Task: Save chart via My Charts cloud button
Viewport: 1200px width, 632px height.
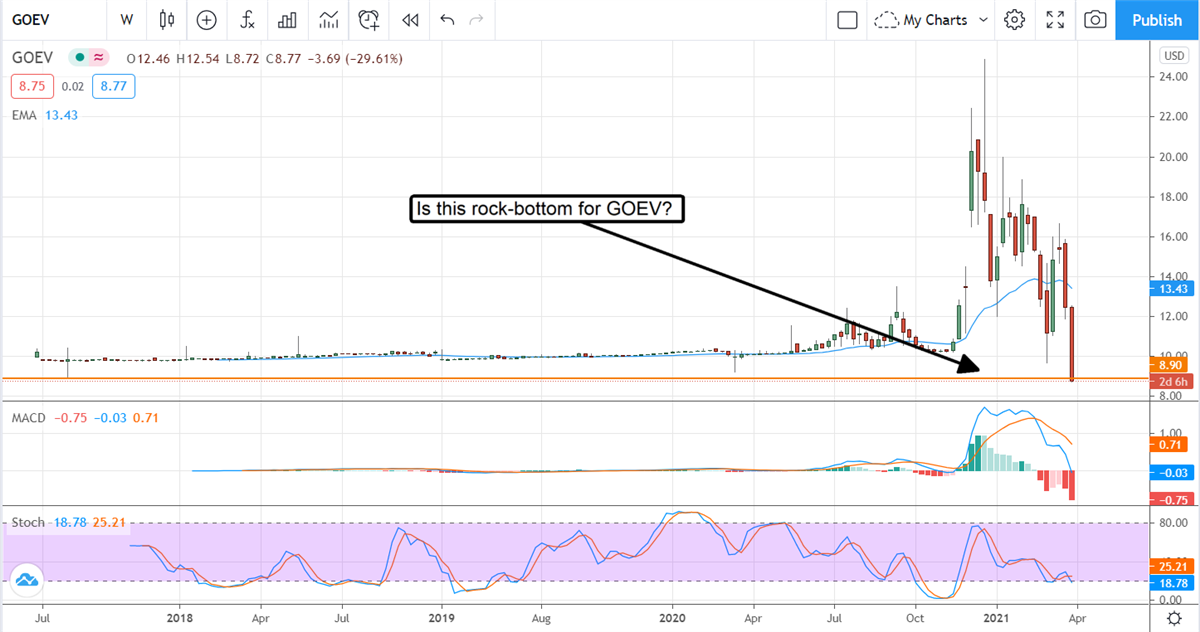Action: (921, 19)
